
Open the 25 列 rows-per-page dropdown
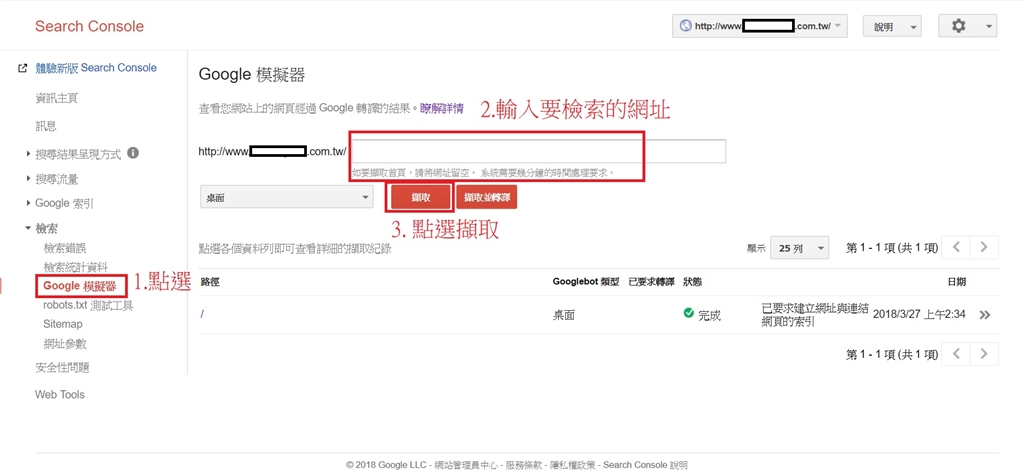[x=799, y=248]
